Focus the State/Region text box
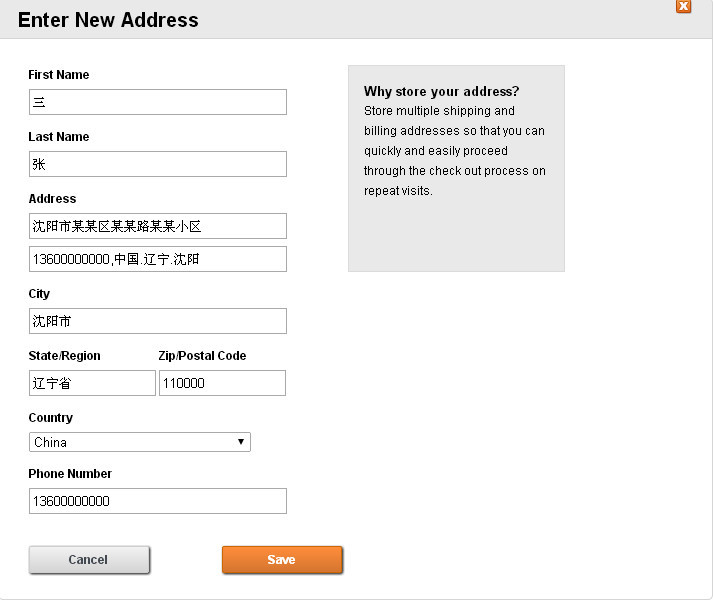The height and width of the screenshot is (600, 713). coord(92,383)
